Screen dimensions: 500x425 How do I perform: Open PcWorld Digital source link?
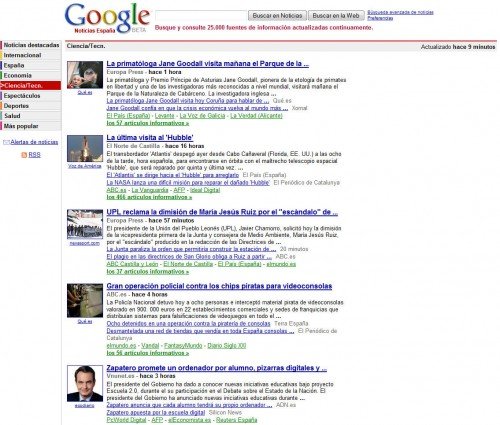click(126, 420)
